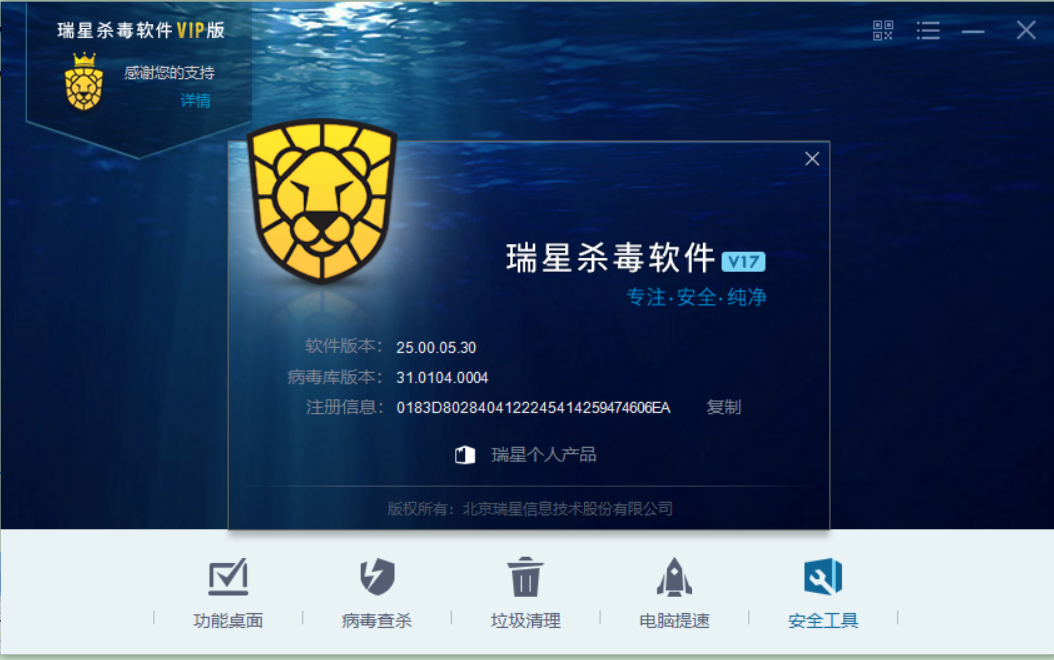Open the main menu list icon

928,30
